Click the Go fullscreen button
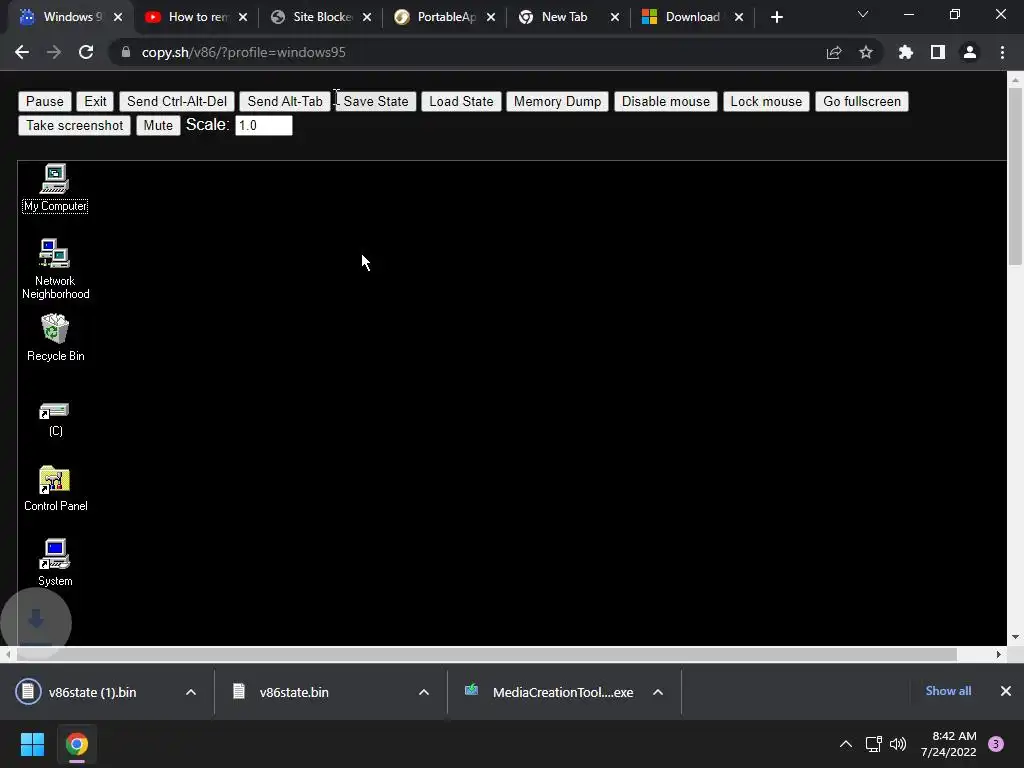The height and width of the screenshot is (768, 1024). pyautogui.click(x=861, y=101)
